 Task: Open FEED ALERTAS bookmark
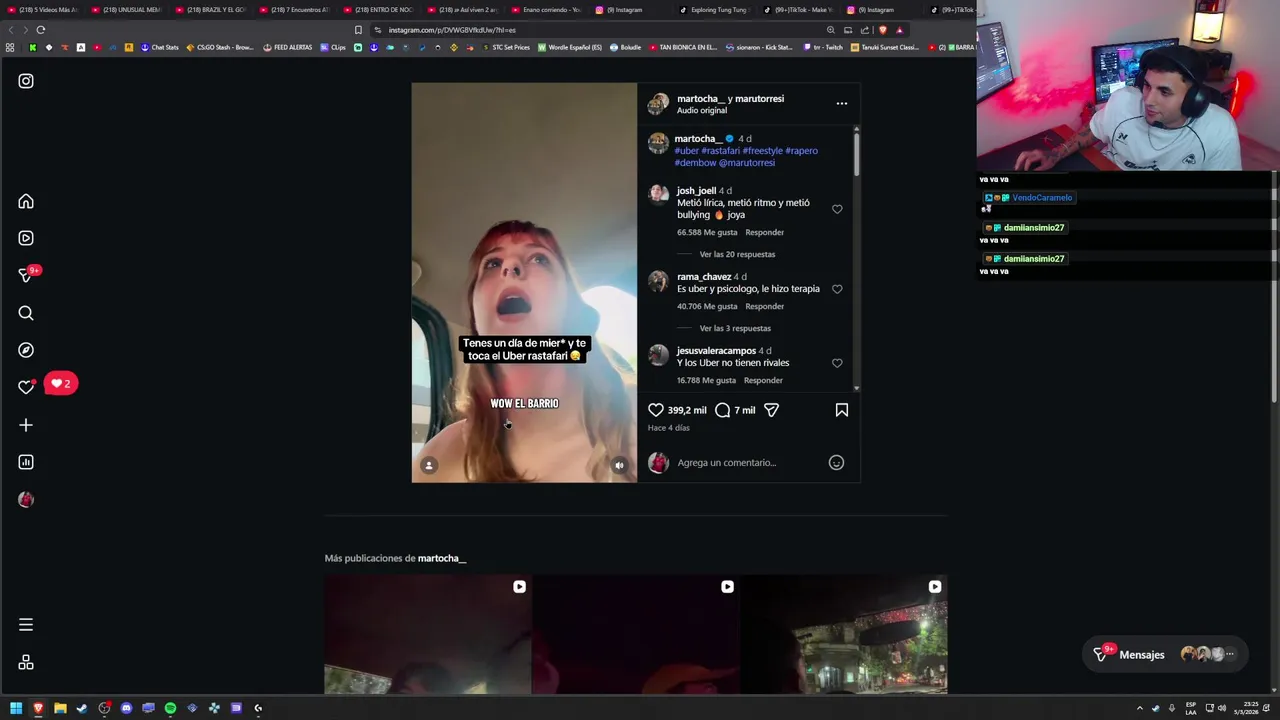pos(288,47)
